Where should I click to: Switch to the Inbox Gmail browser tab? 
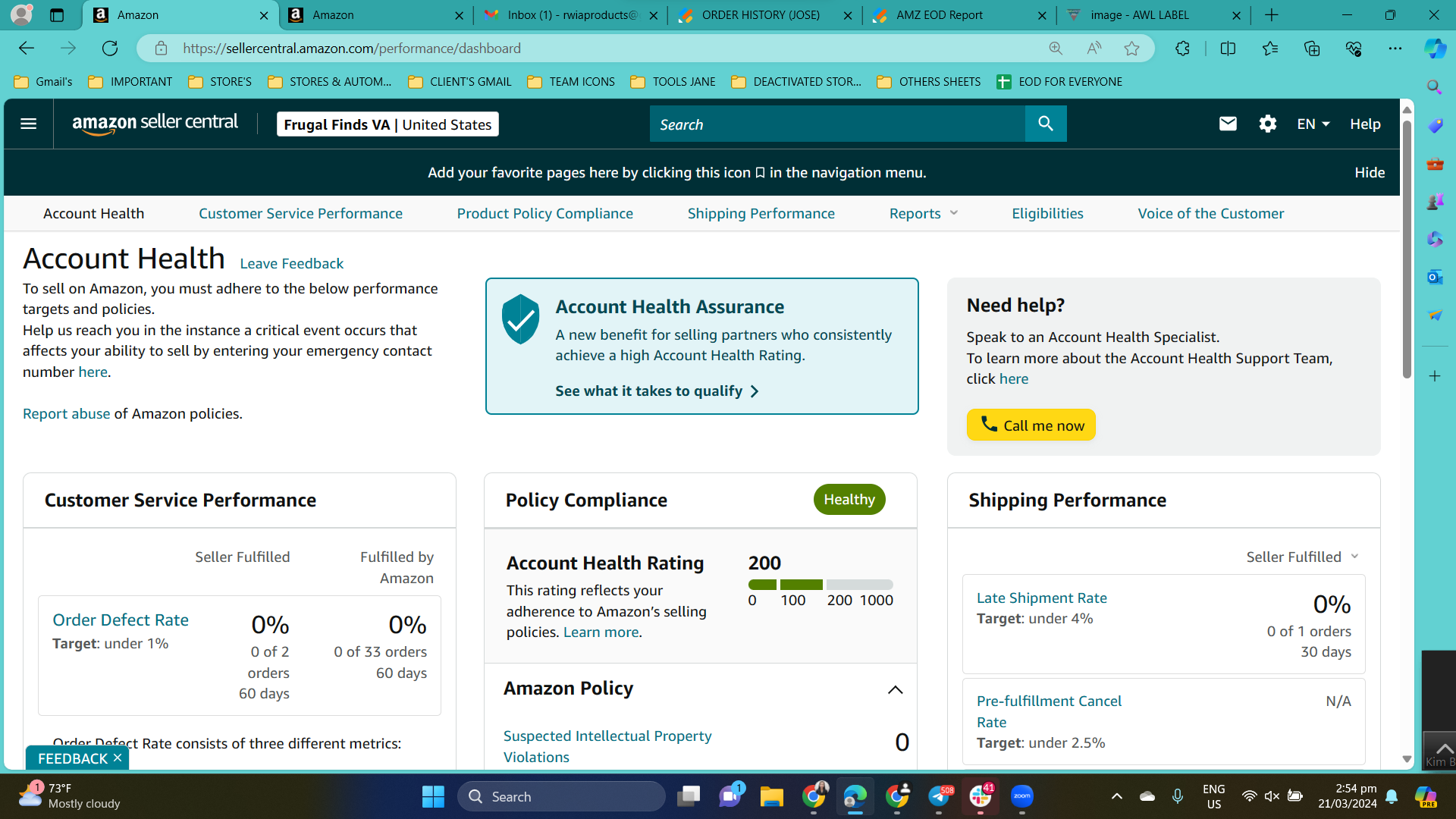(x=570, y=15)
